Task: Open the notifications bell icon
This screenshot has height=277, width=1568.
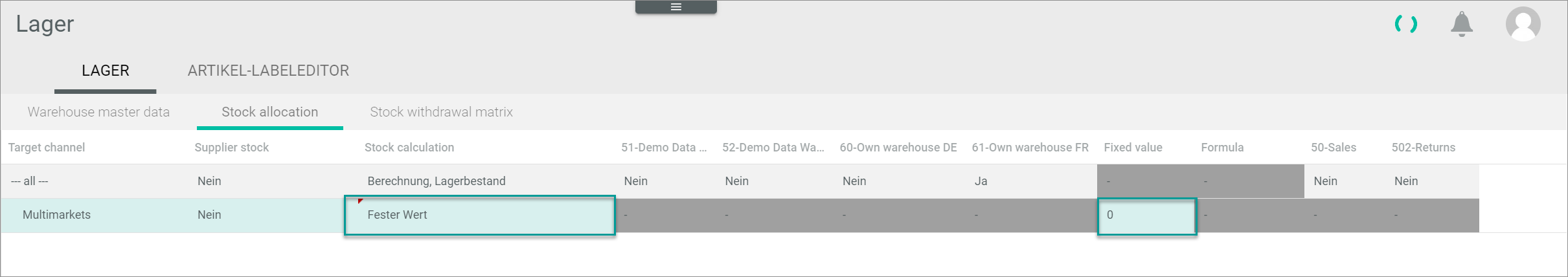Action: [1461, 25]
